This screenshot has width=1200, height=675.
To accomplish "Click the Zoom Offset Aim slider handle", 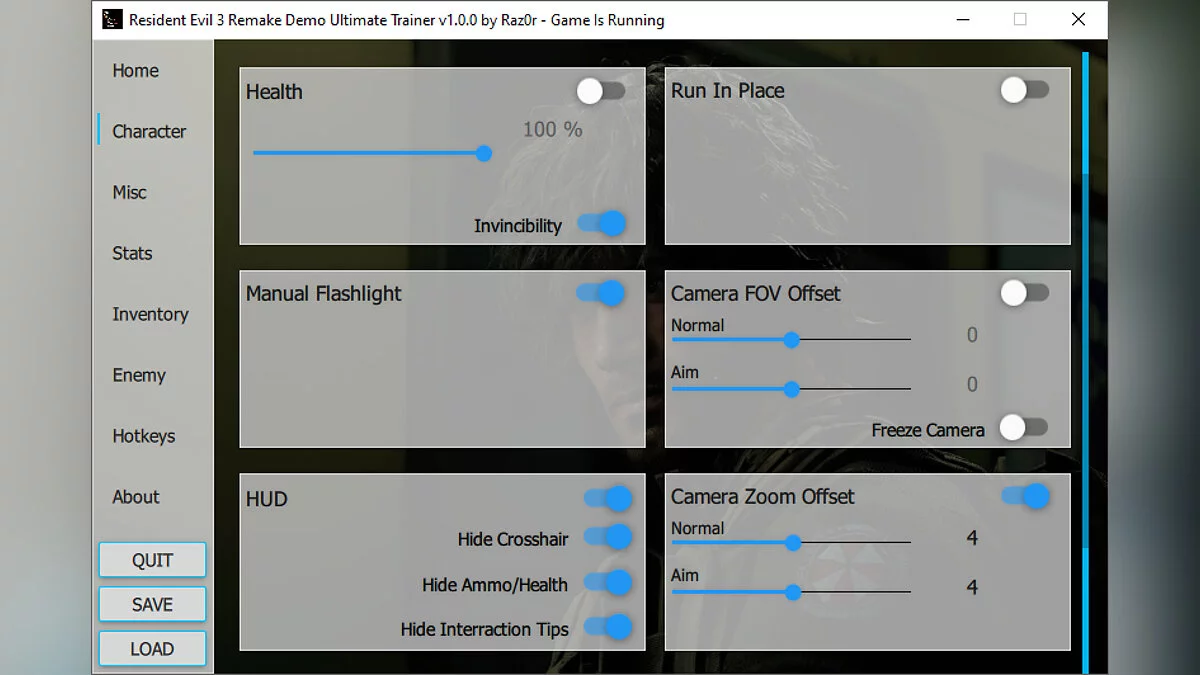I will [793, 592].
